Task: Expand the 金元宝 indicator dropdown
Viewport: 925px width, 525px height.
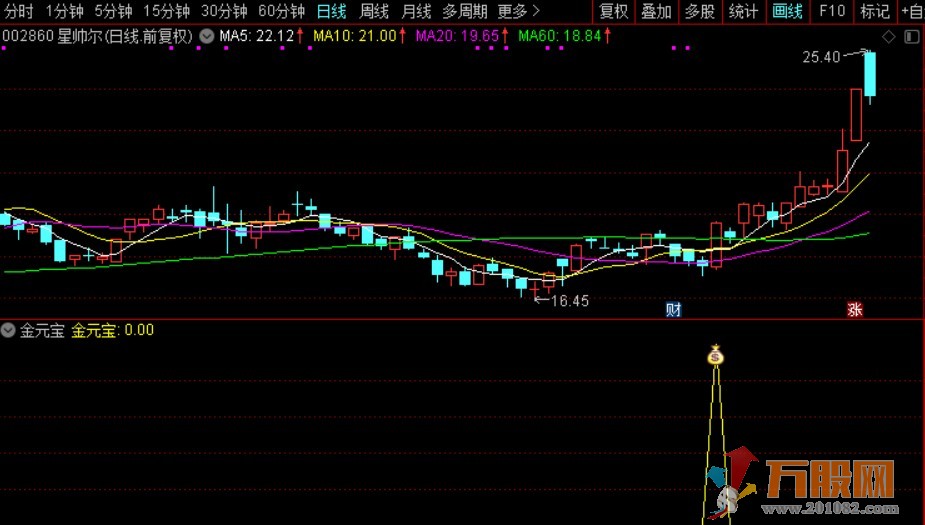Action: pyautogui.click(x=9, y=330)
